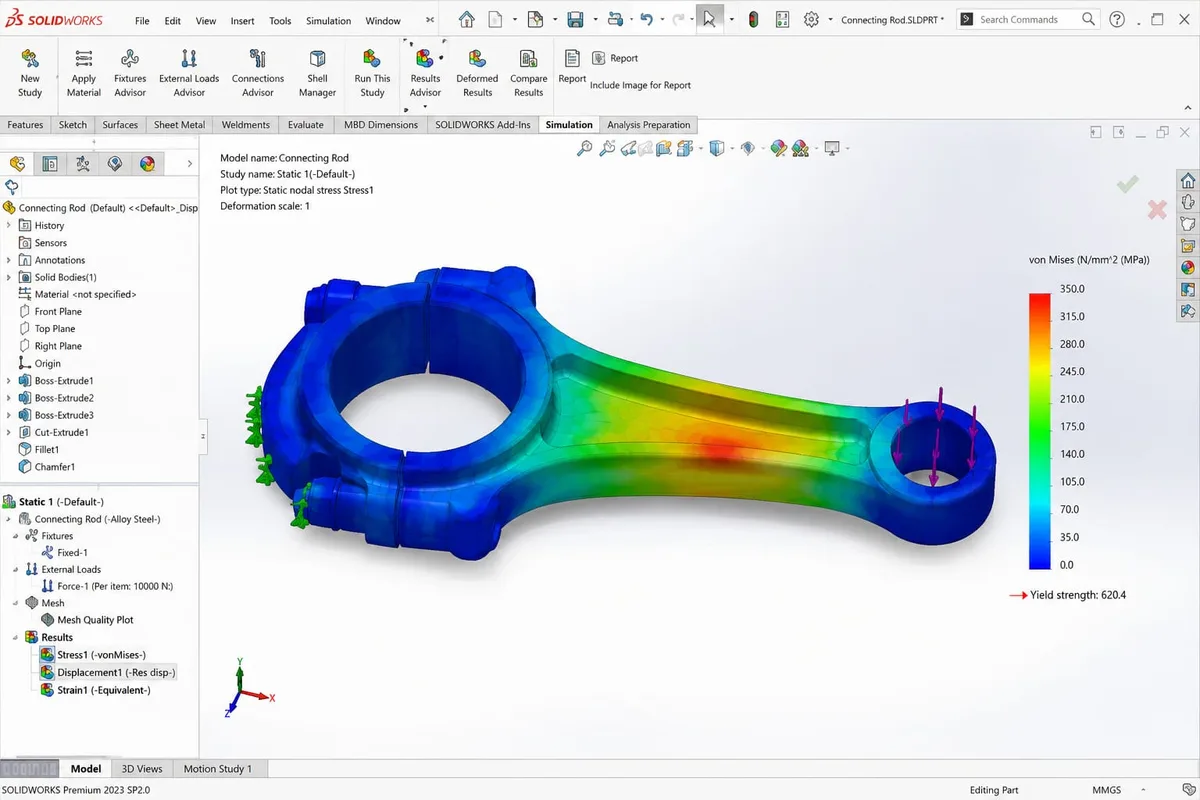The height and width of the screenshot is (800, 1200).
Task: Expand the History tree node
Action: point(9,225)
